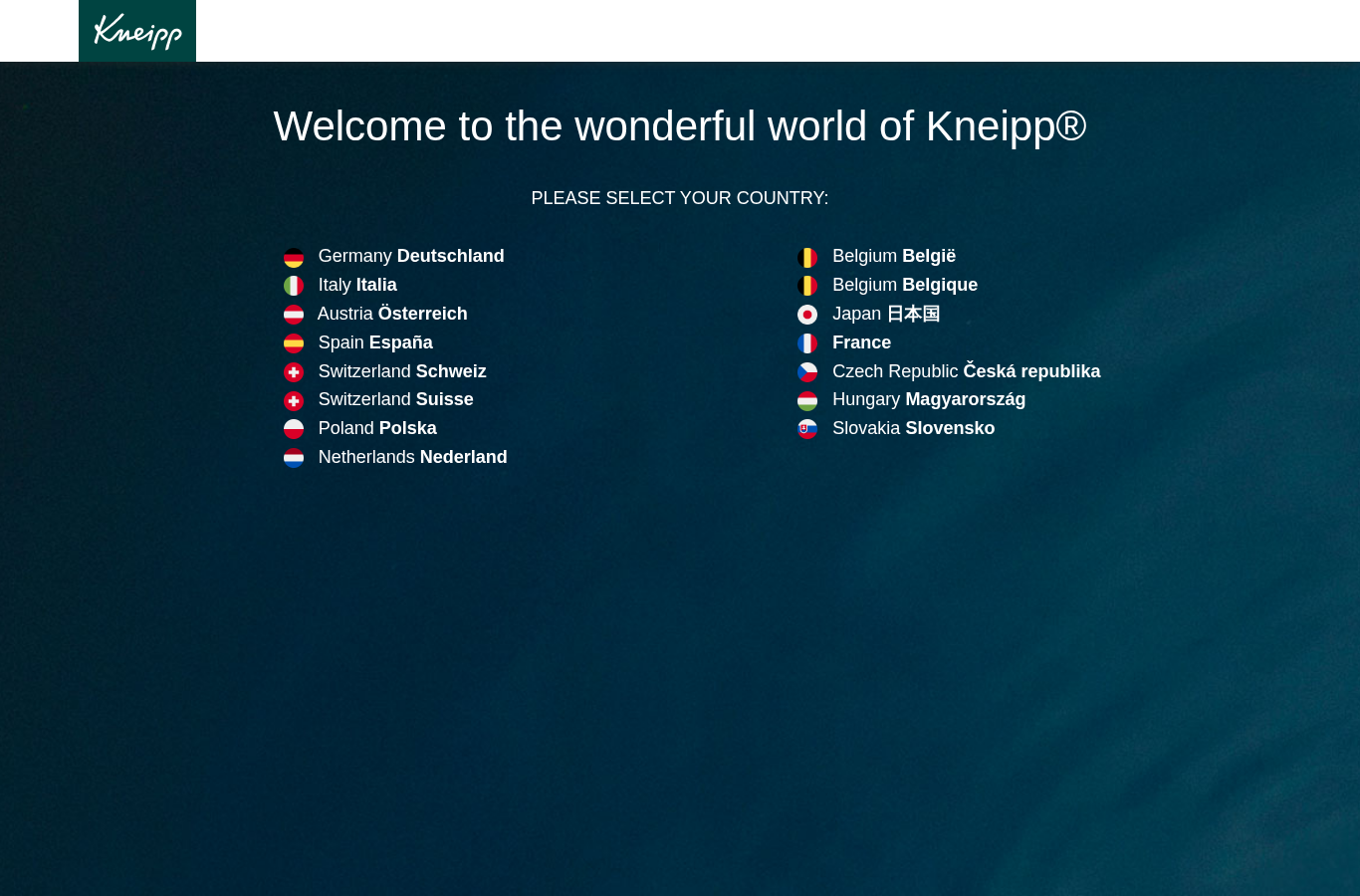
Task: Choose Belgium Belgique
Action: pos(905,285)
